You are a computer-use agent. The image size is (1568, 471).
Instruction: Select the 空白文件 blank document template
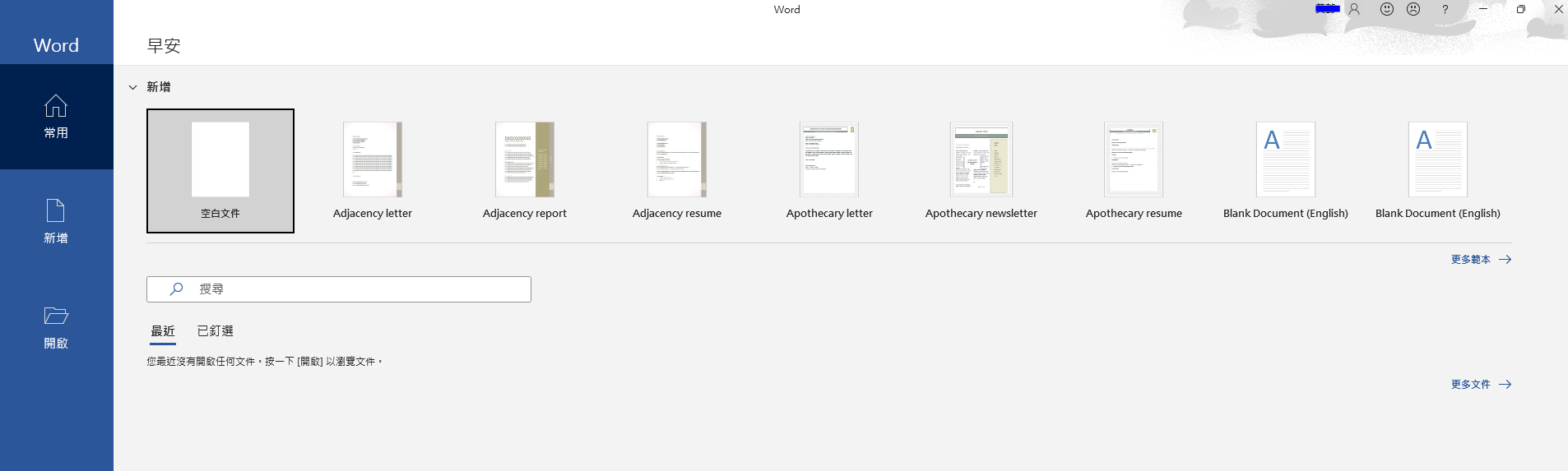pyautogui.click(x=220, y=171)
